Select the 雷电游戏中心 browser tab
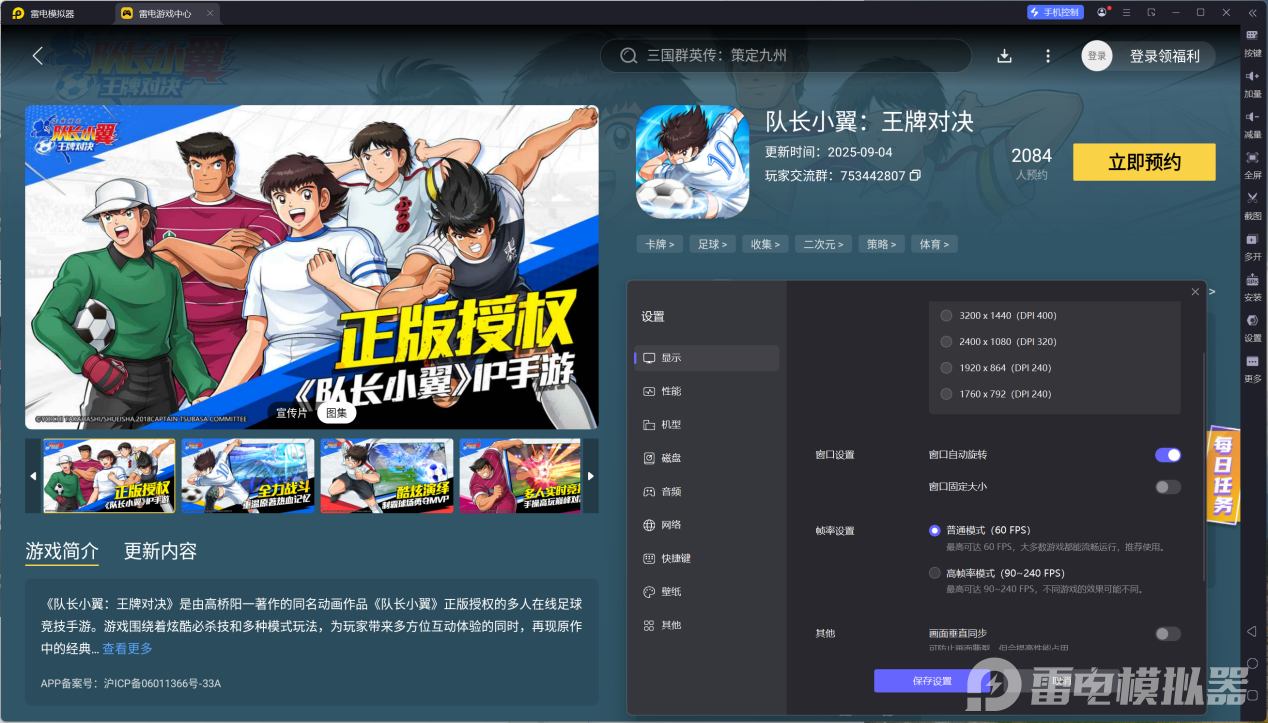The height and width of the screenshot is (723, 1268). (x=165, y=13)
